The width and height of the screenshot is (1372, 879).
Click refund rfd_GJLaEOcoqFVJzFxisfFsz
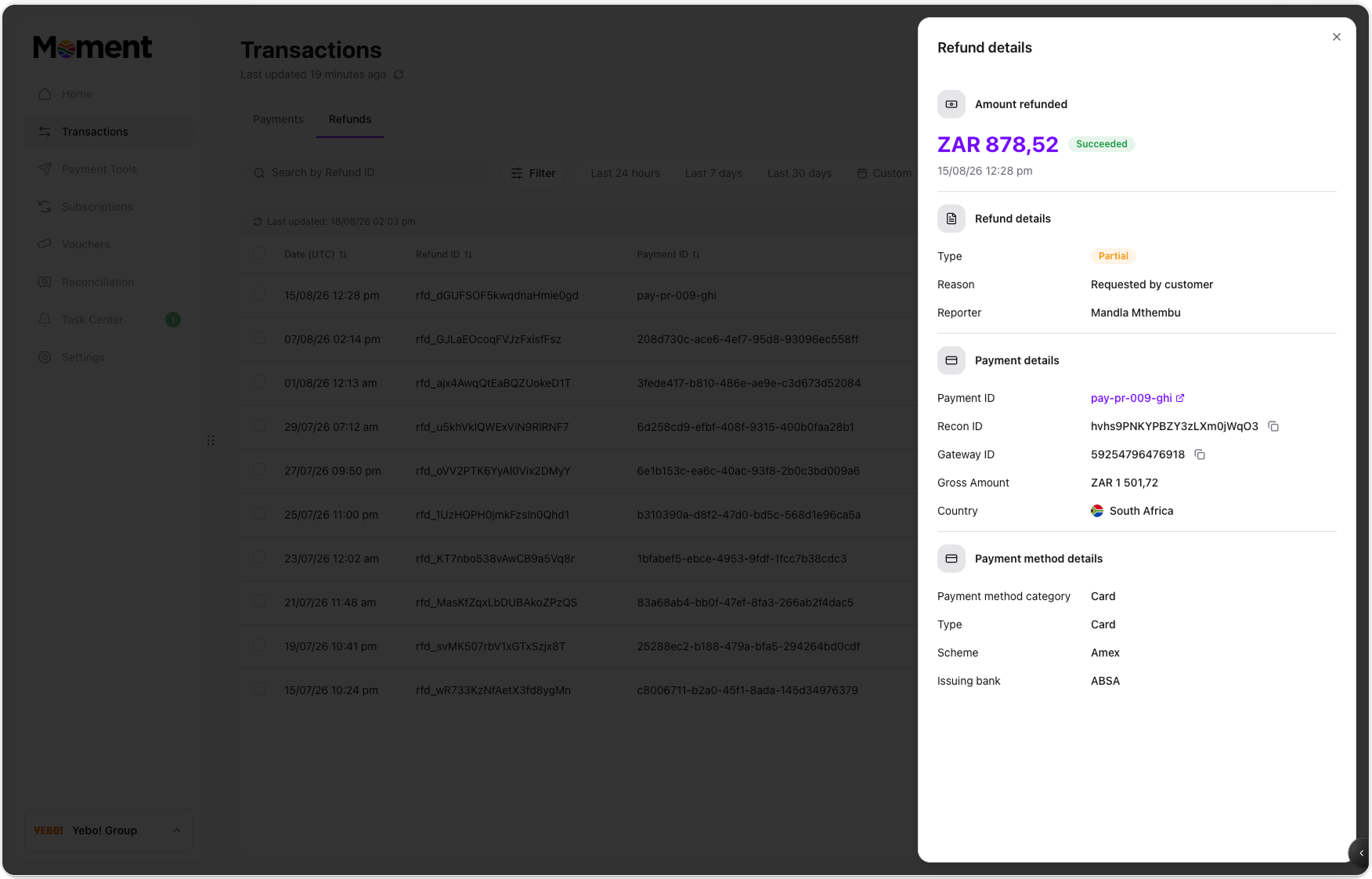[488, 339]
